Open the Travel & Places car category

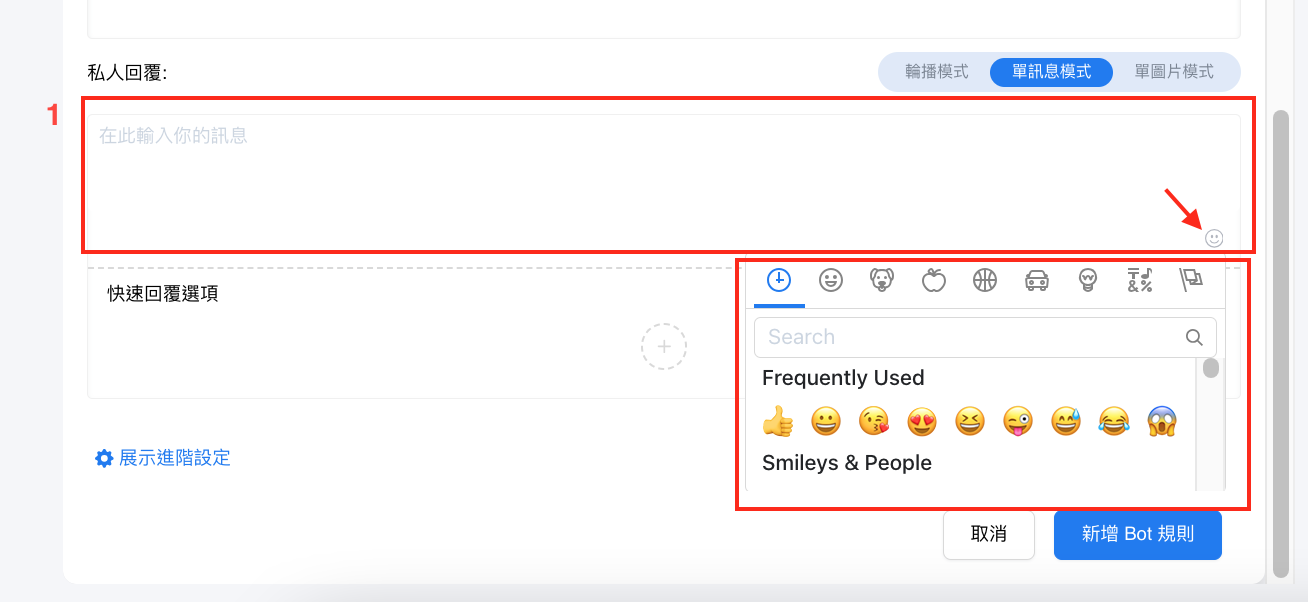pos(1037,280)
